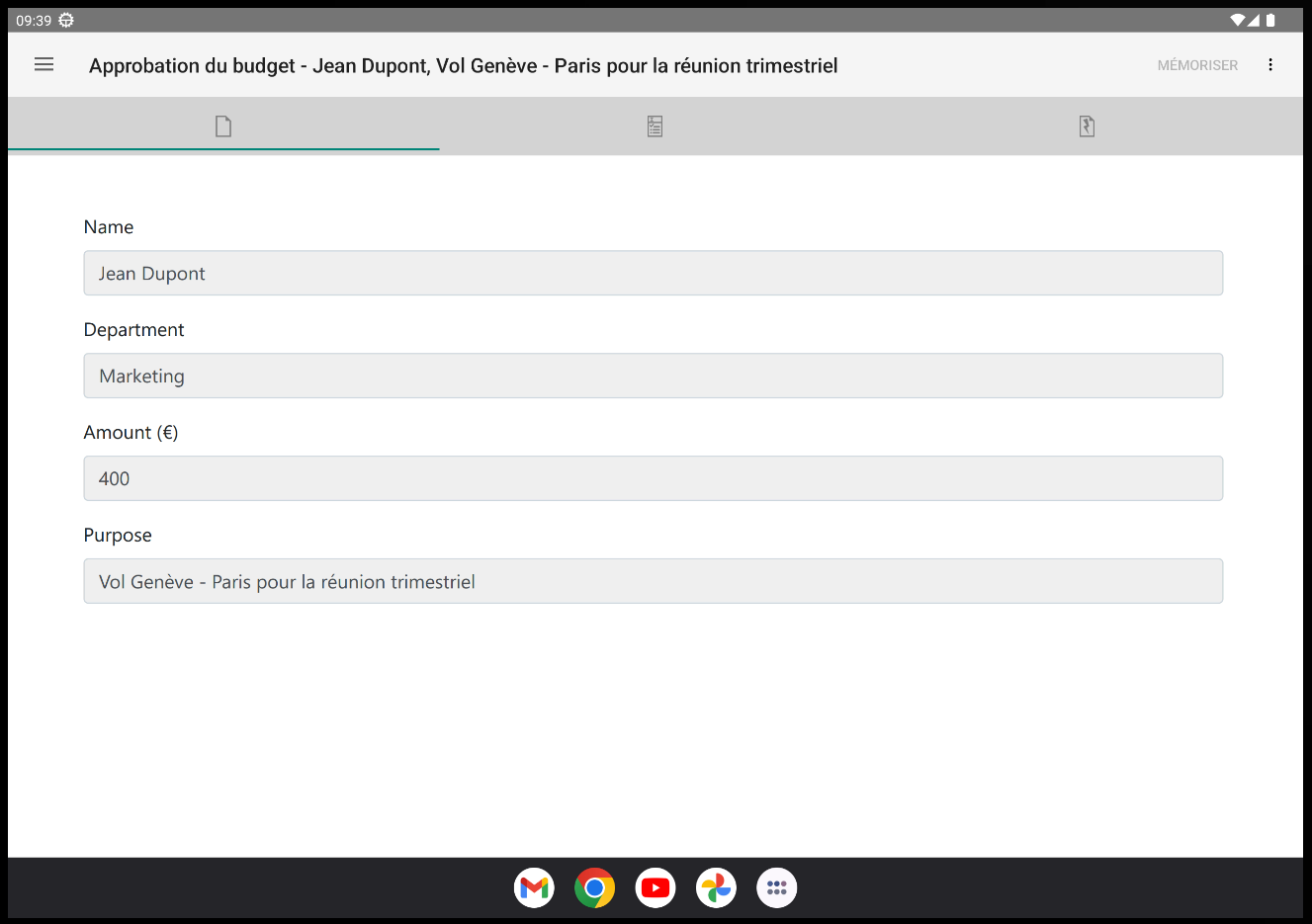Screen dimensions: 1312x924
Task: Click the 09:39 clock
Action: point(34,20)
